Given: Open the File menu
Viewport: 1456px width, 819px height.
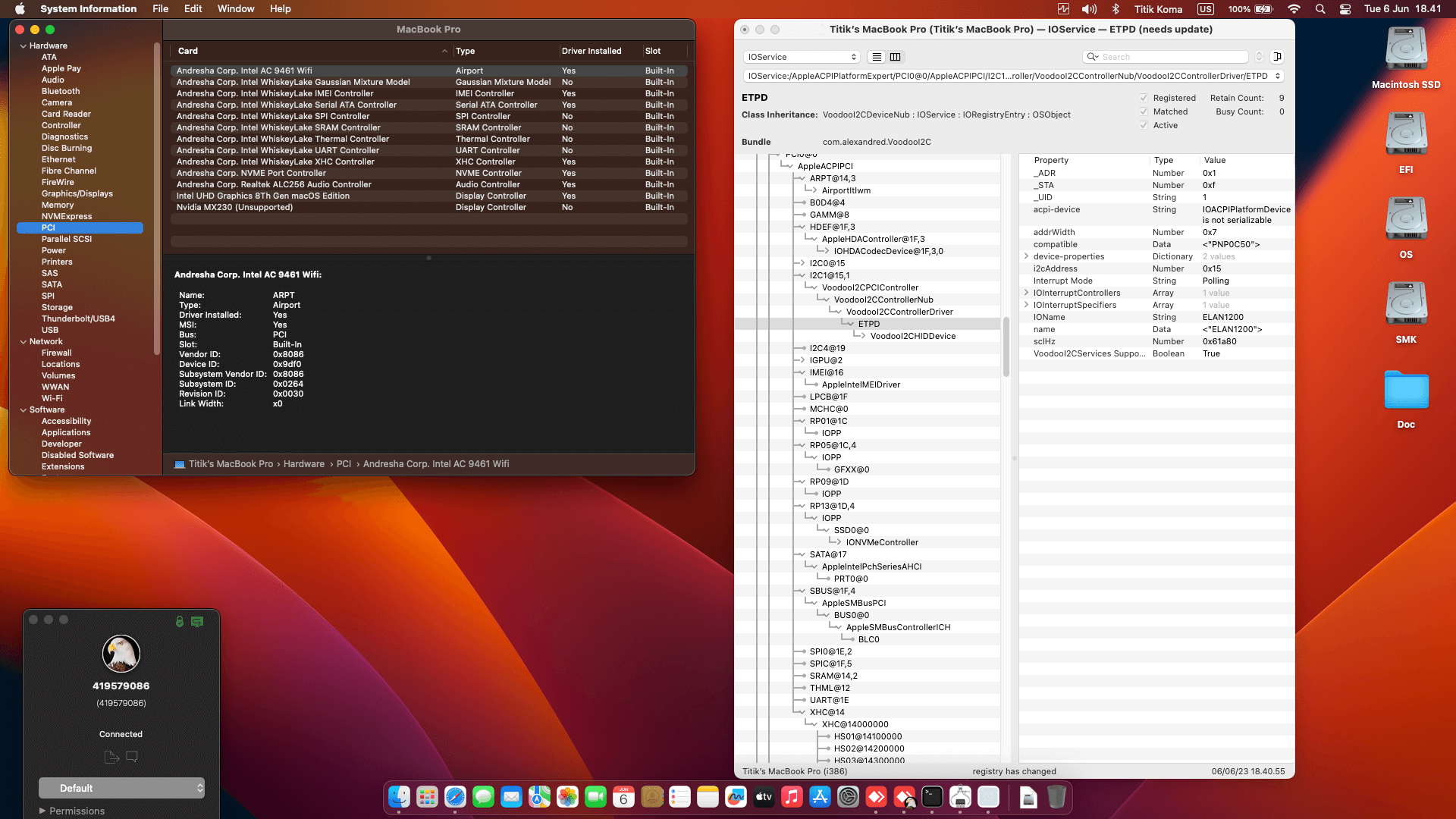Looking at the screenshot, I should (x=160, y=9).
